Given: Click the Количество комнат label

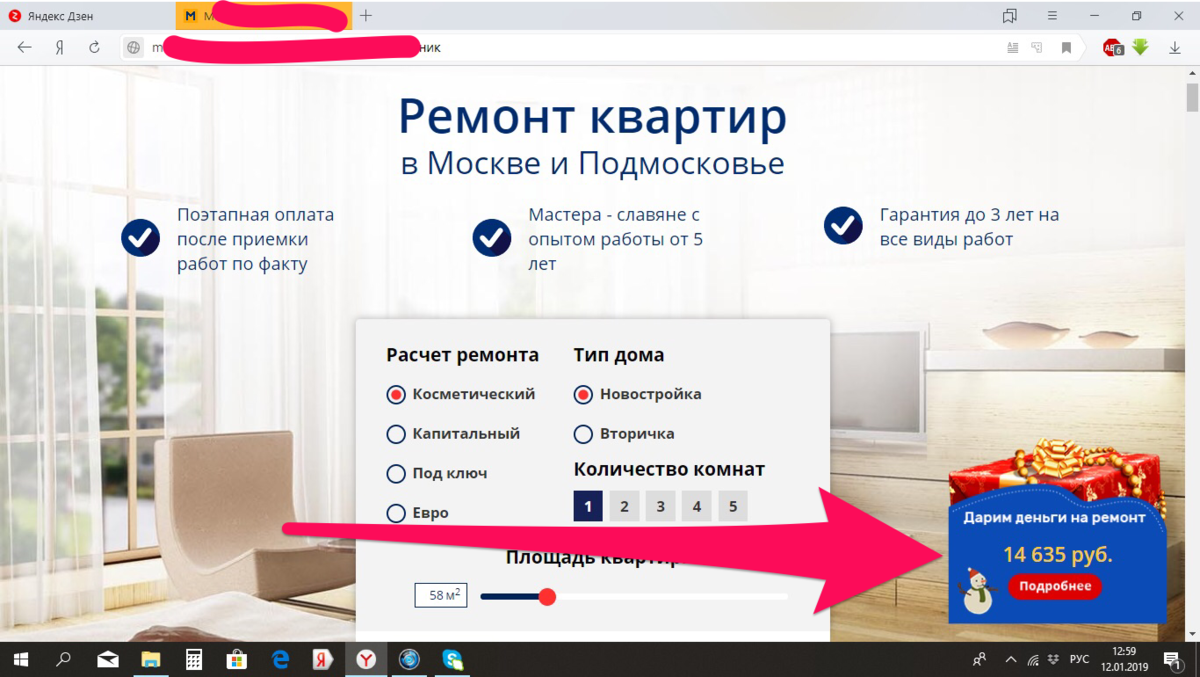Looking at the screenshot, I should pyautogui.click(x=669, y=469).
